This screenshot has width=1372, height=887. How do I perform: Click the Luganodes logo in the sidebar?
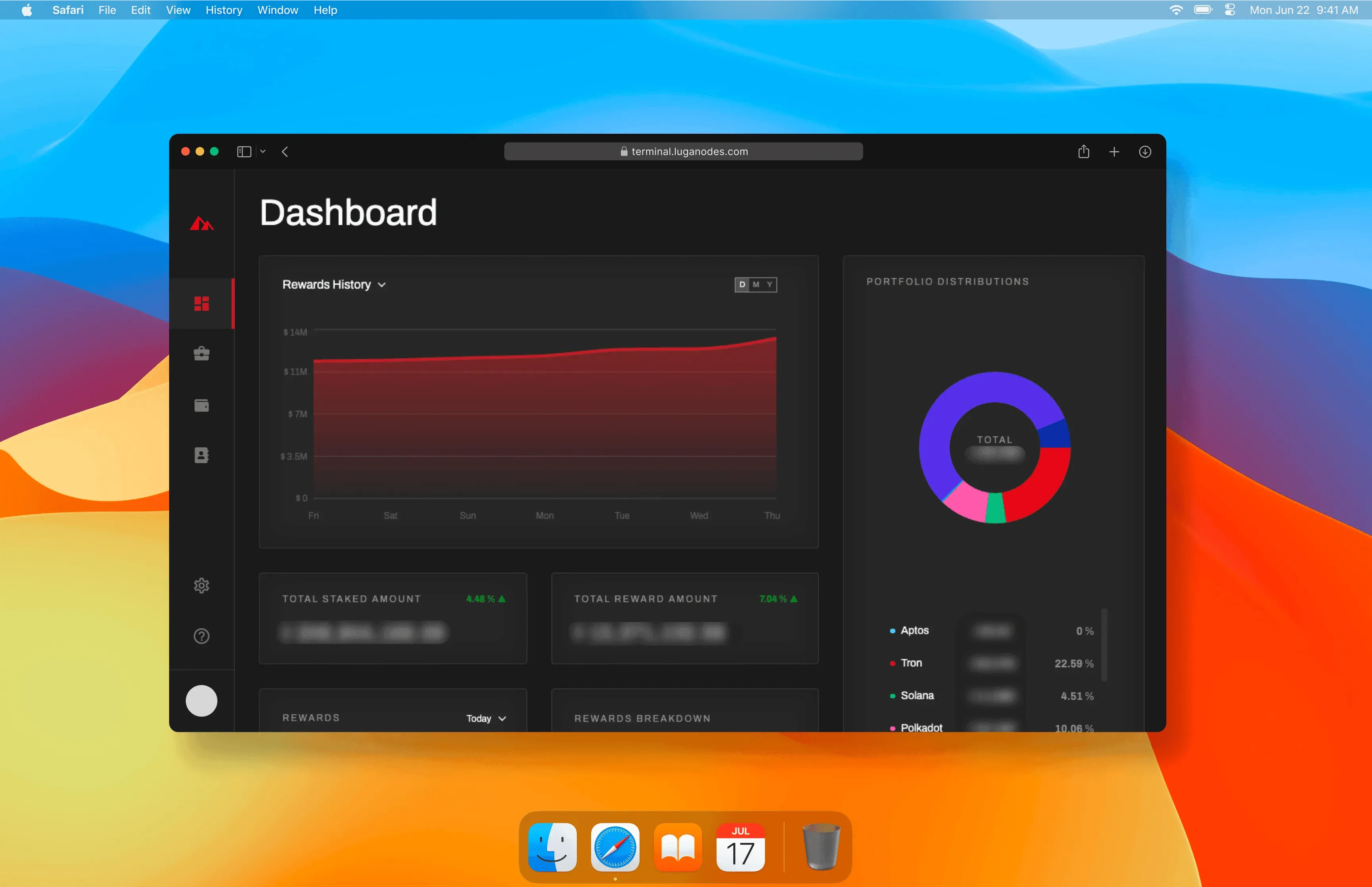202,223
